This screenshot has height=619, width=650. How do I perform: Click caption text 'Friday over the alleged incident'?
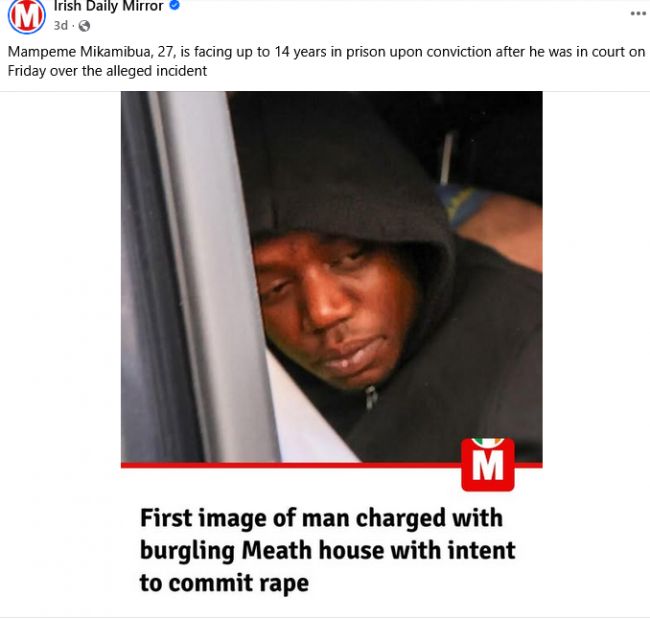click(107, 71)
